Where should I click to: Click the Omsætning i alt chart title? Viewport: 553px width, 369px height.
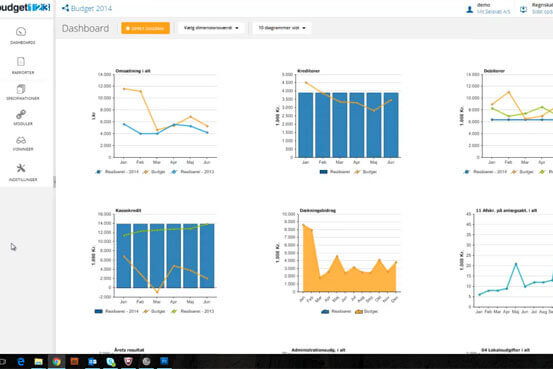(x=133, y=71)
